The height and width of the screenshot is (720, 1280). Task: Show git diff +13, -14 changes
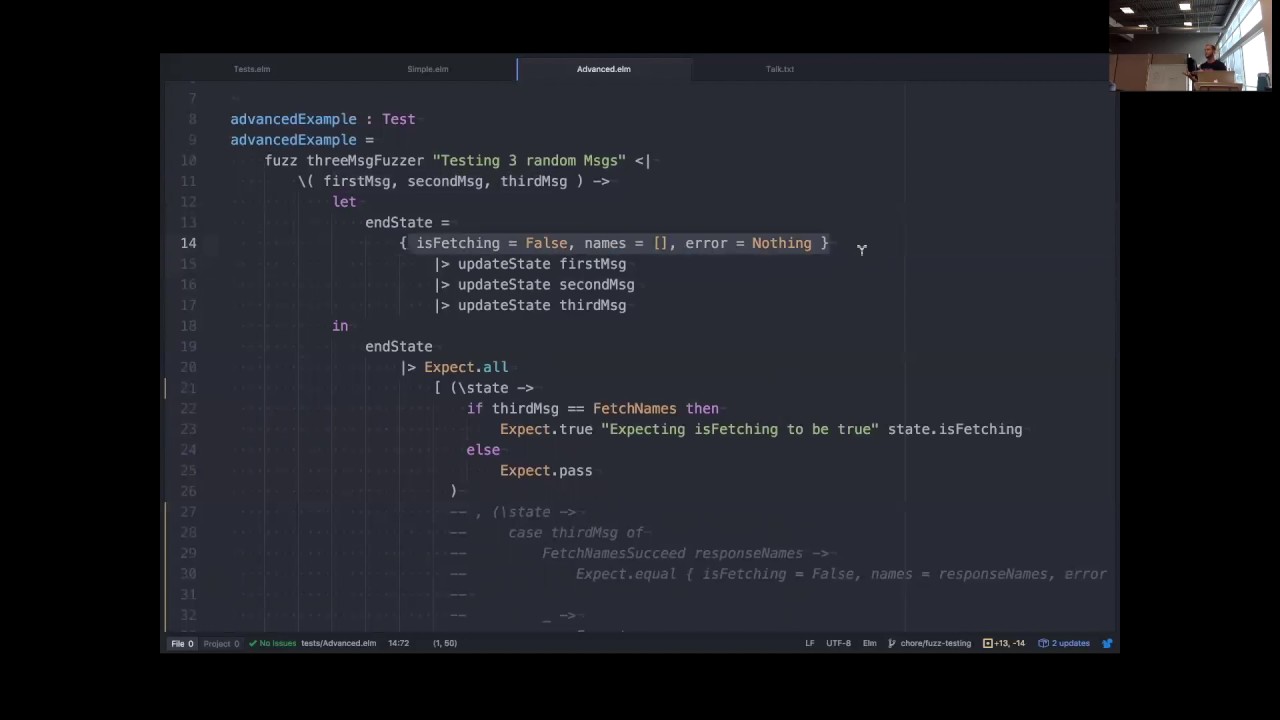pyautogui.click(x=1004, y=643)
